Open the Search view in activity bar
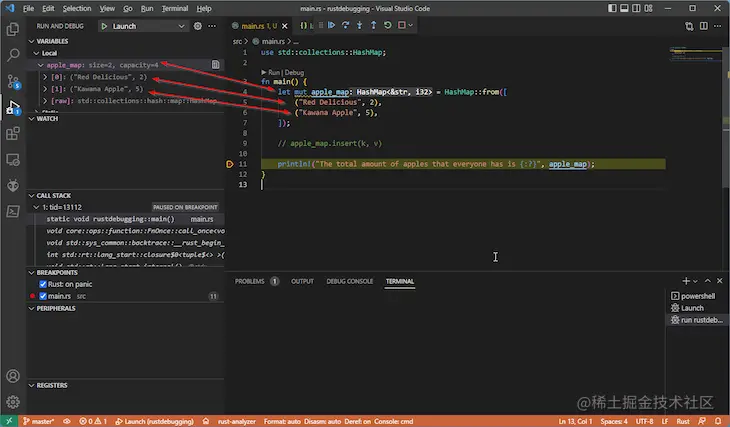 pos(13,54)
